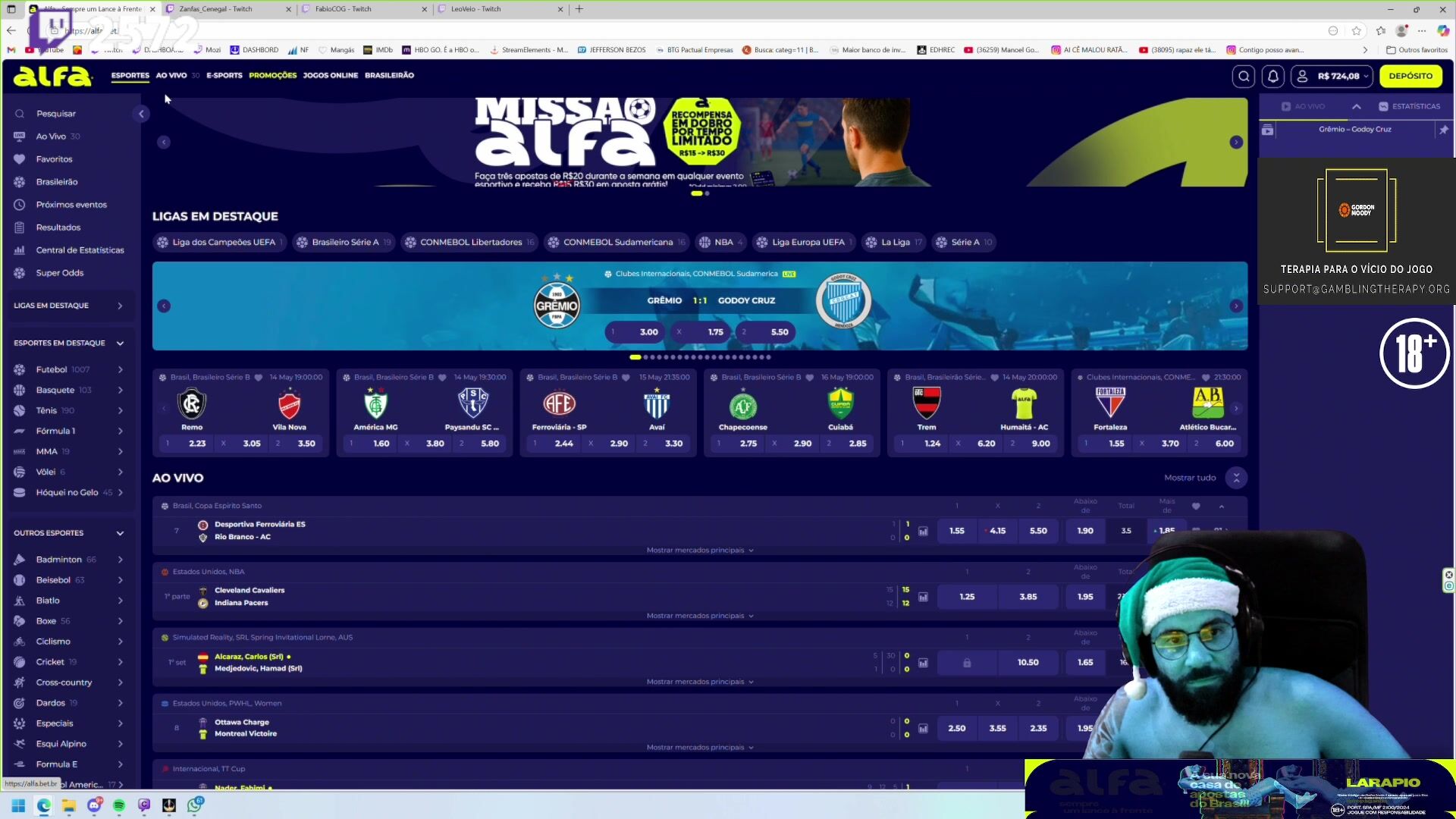Open Spotify from the taskbar

pyautogui.click(x=119, y=805)
